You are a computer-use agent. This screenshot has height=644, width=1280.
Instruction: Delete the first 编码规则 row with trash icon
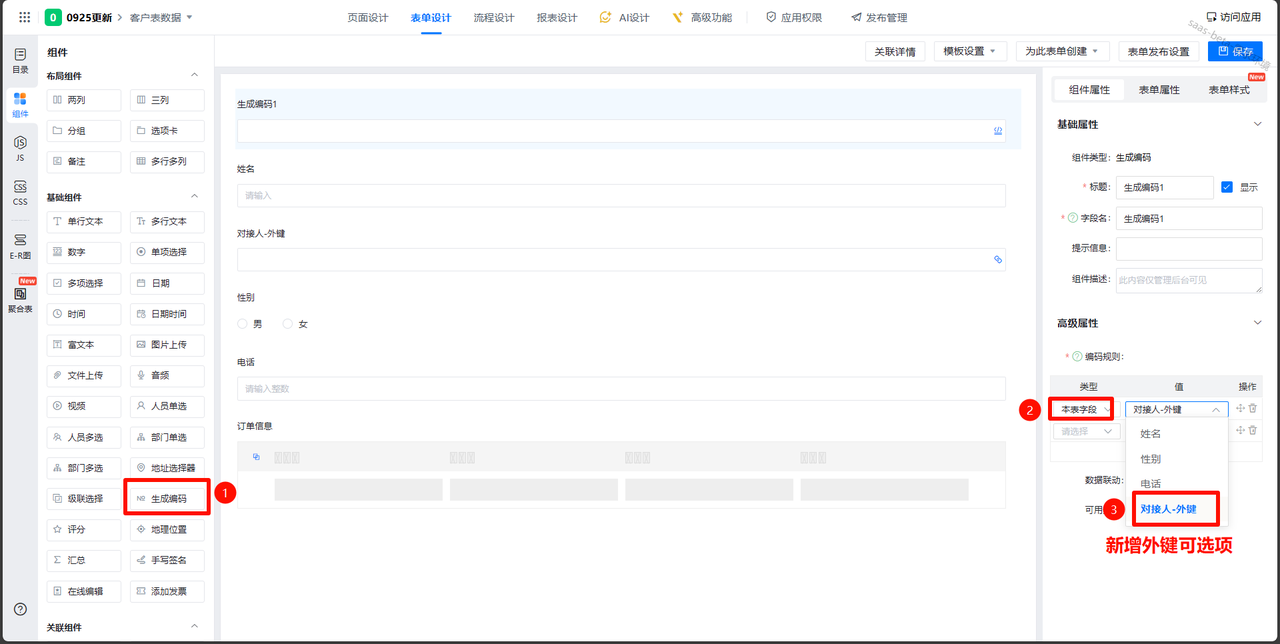point(1253,408)
